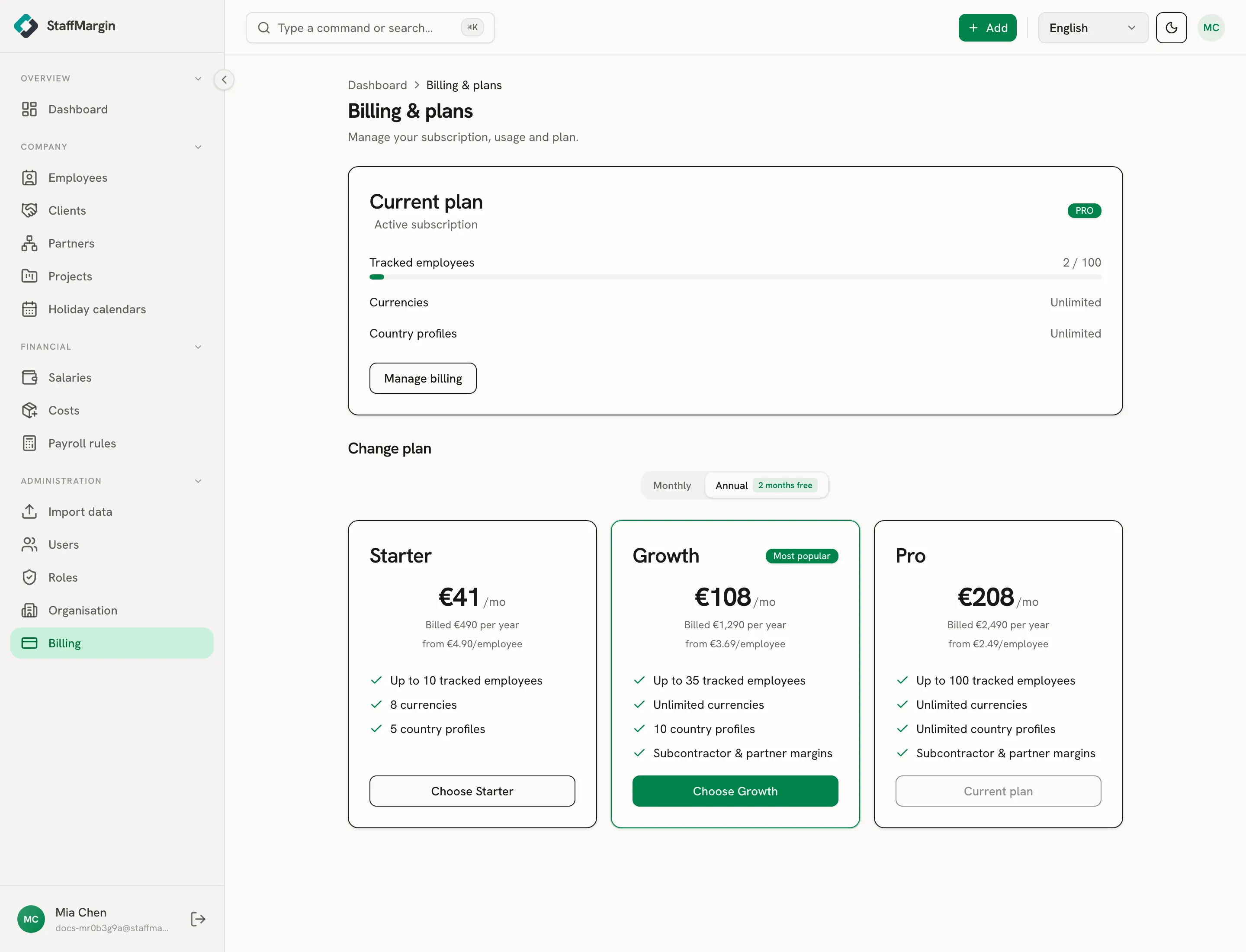Click the Current plan button on Pro
1246x952 pixels.
[998, 791]
